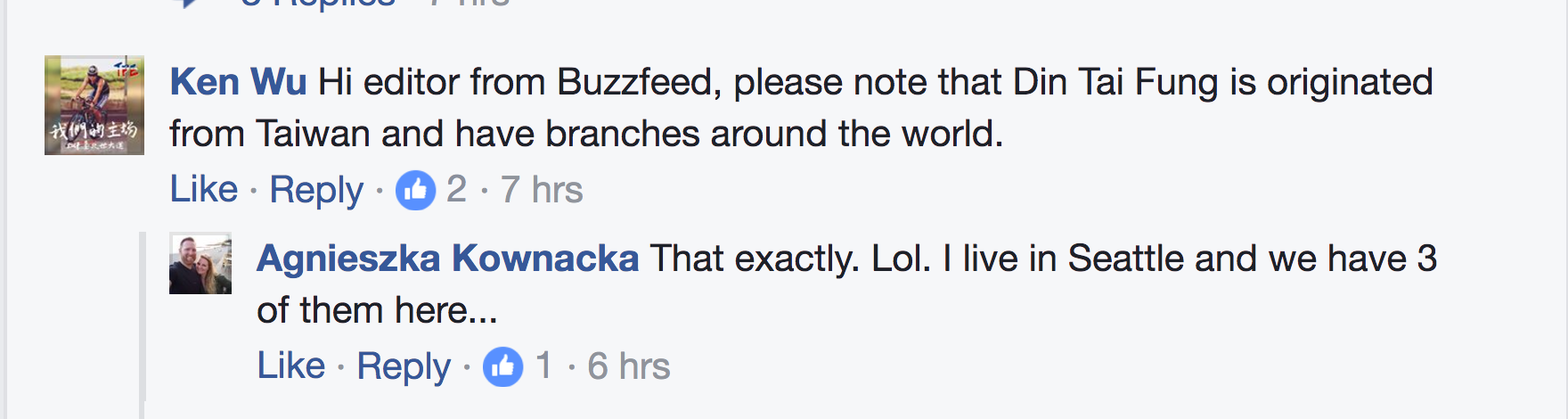Click the 7 hrs timestamp under Ken Wu's comment
This screenshot has height=419, width=1568.
coord(542,190)
